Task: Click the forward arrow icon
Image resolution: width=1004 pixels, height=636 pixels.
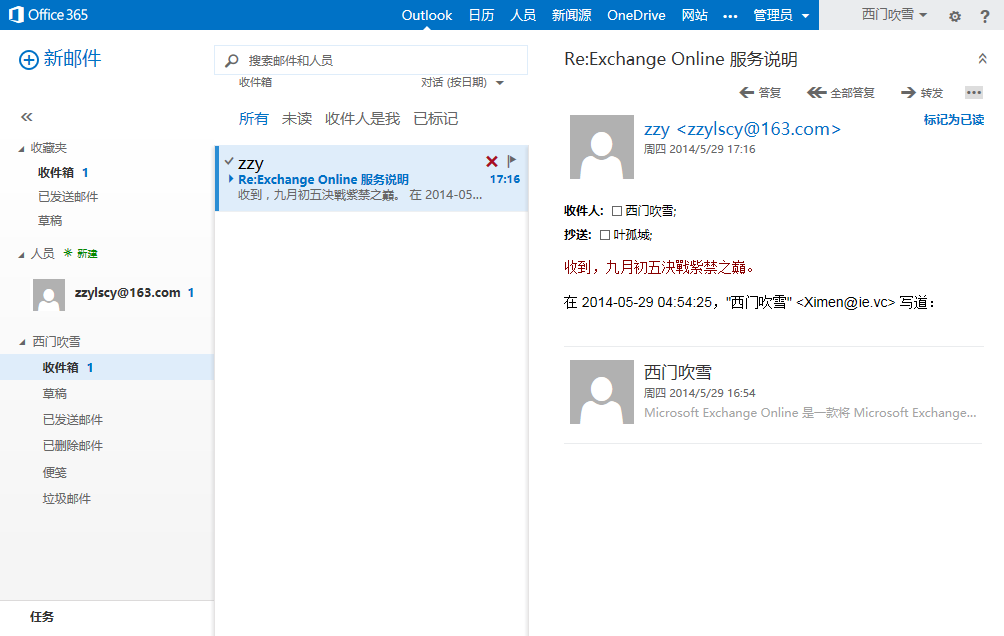Action: coord(908,93)
